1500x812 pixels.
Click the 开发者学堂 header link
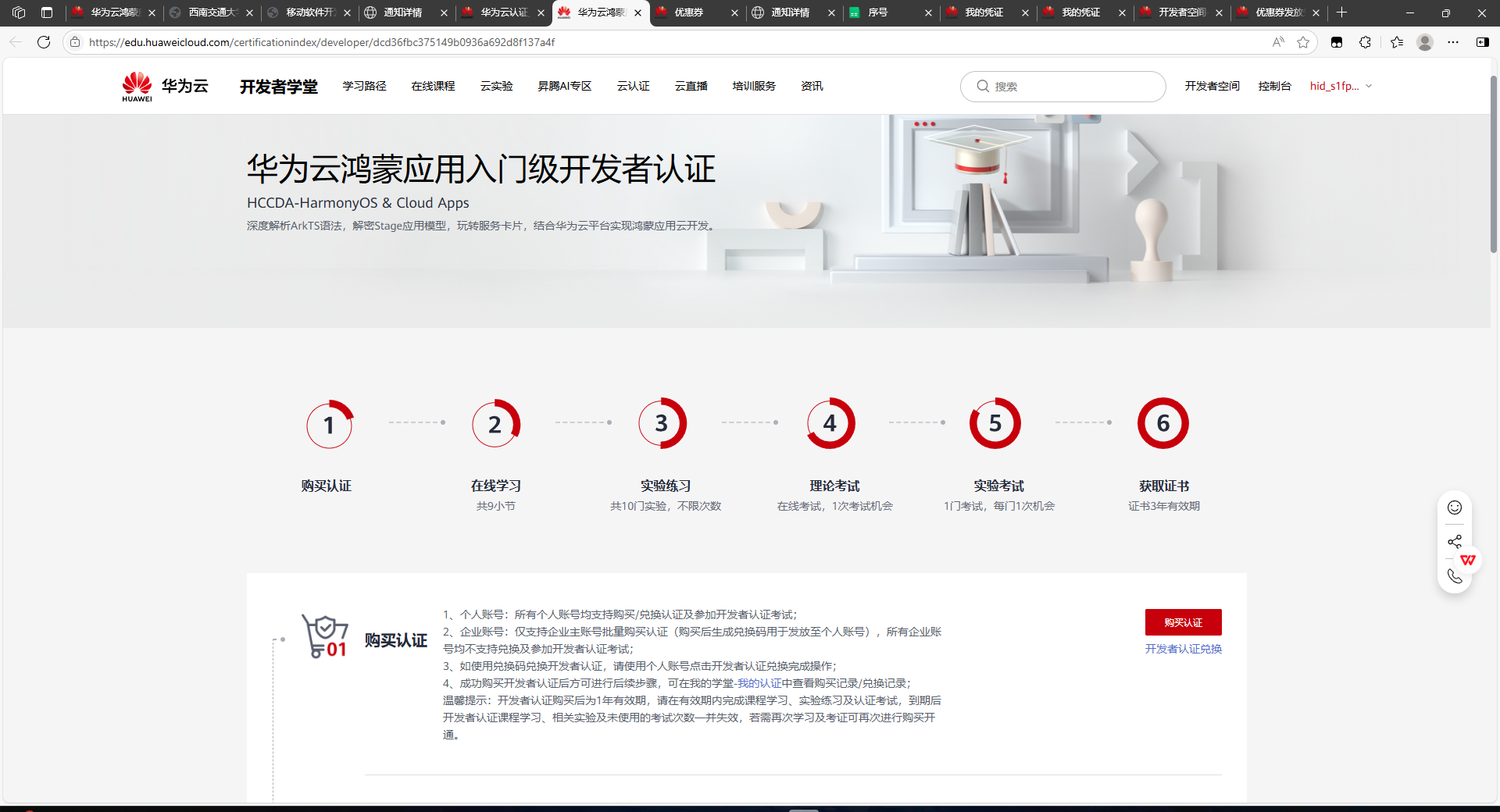pos(278,87)
